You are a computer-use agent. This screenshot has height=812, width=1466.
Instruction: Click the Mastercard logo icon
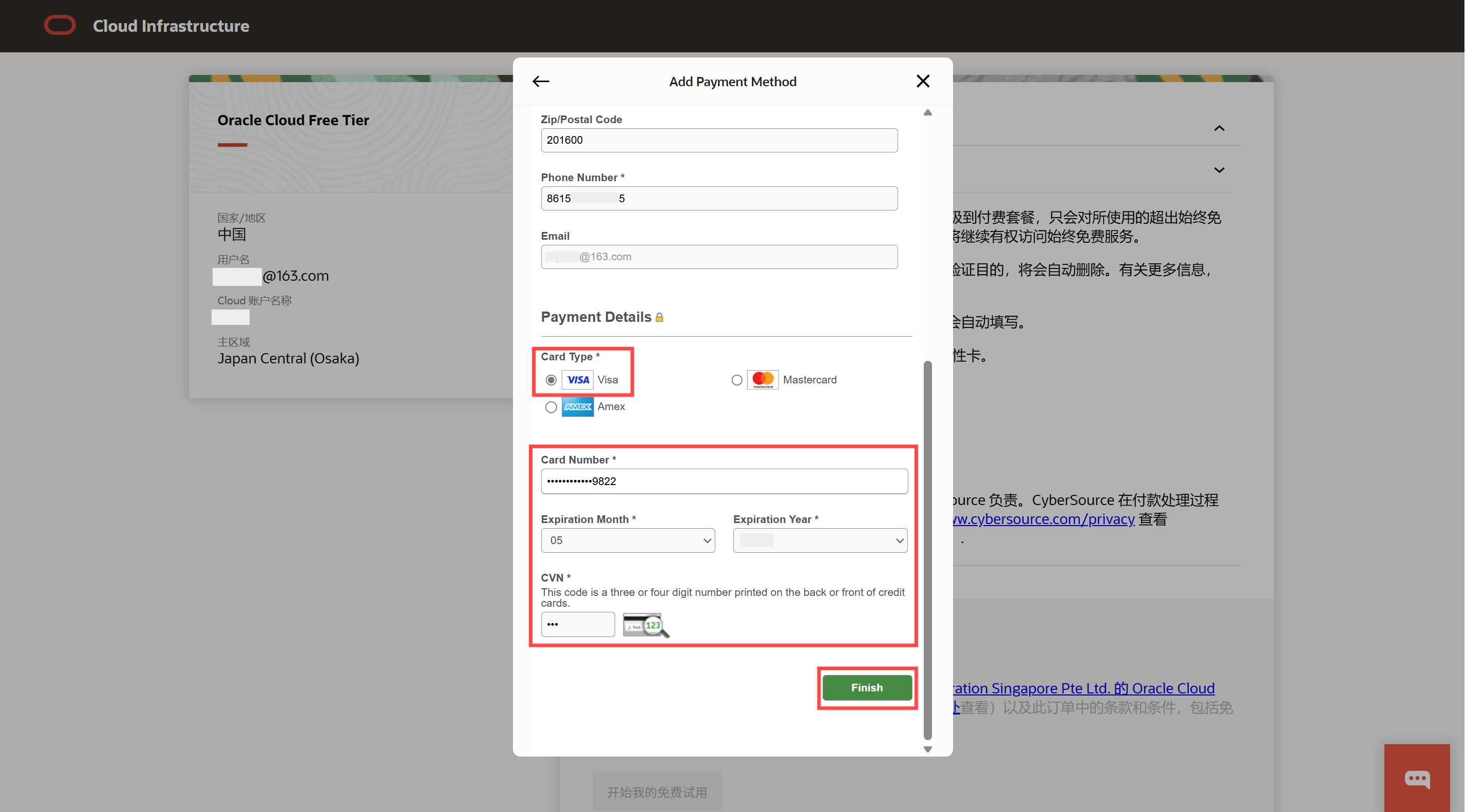pos(763,379)
